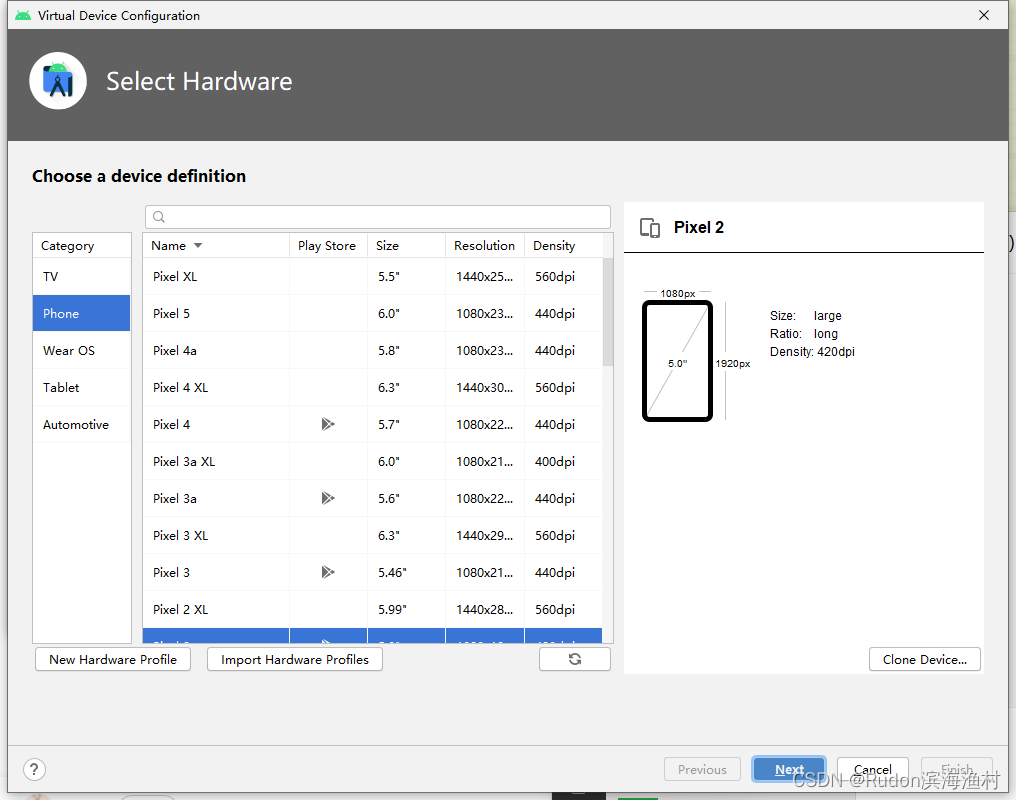Select the Phone category

pos(82,314)
